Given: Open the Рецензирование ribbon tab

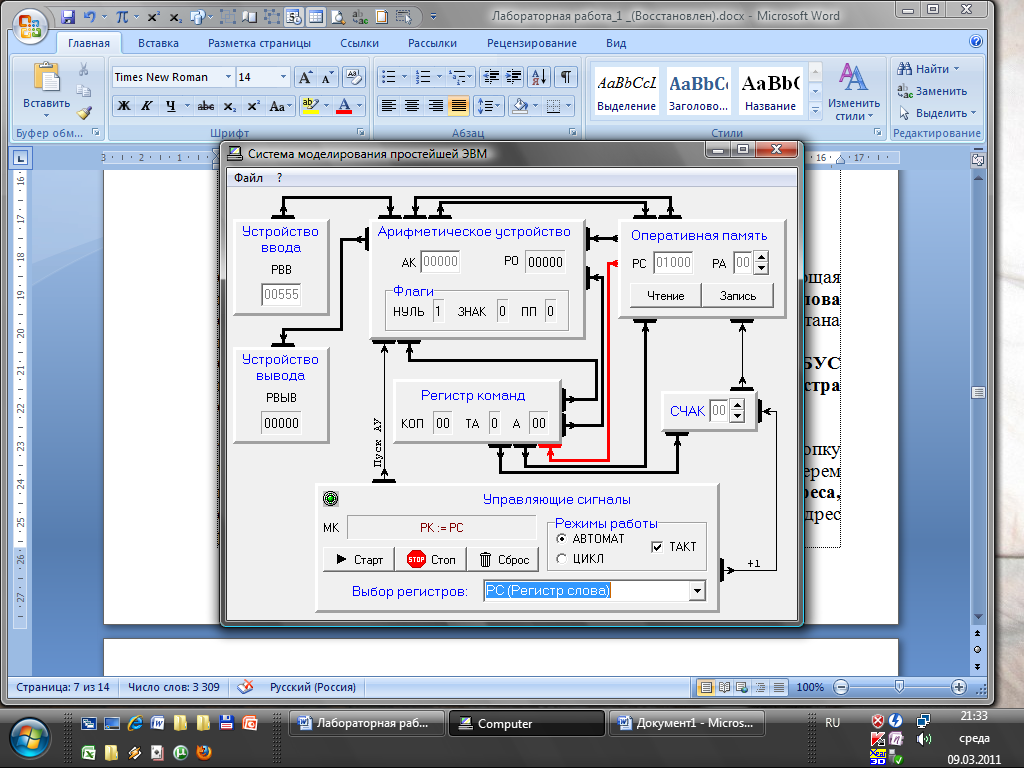Looking at the screenshot, I should click(532, 43).
